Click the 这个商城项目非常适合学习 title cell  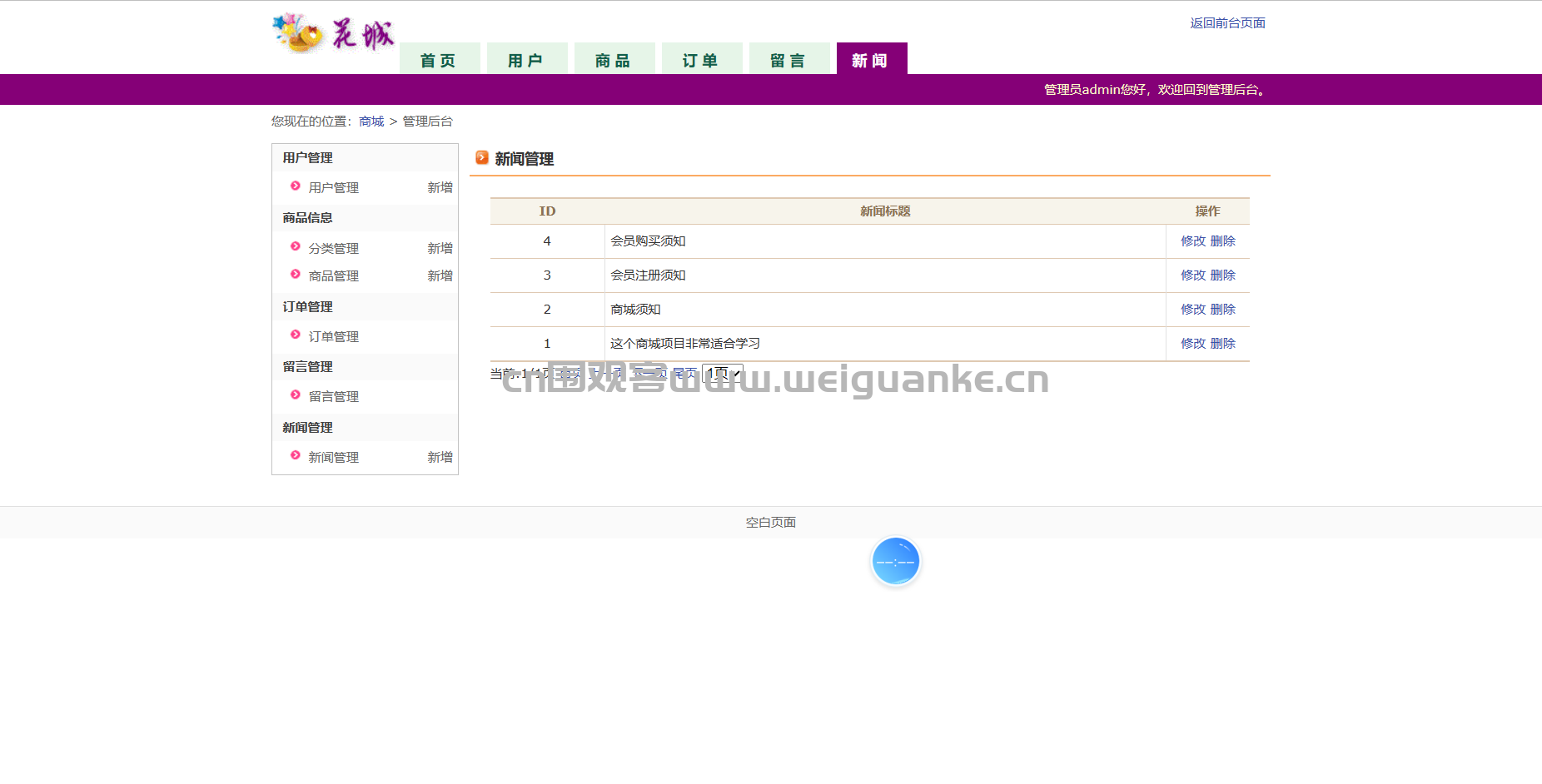coord(885,344)
